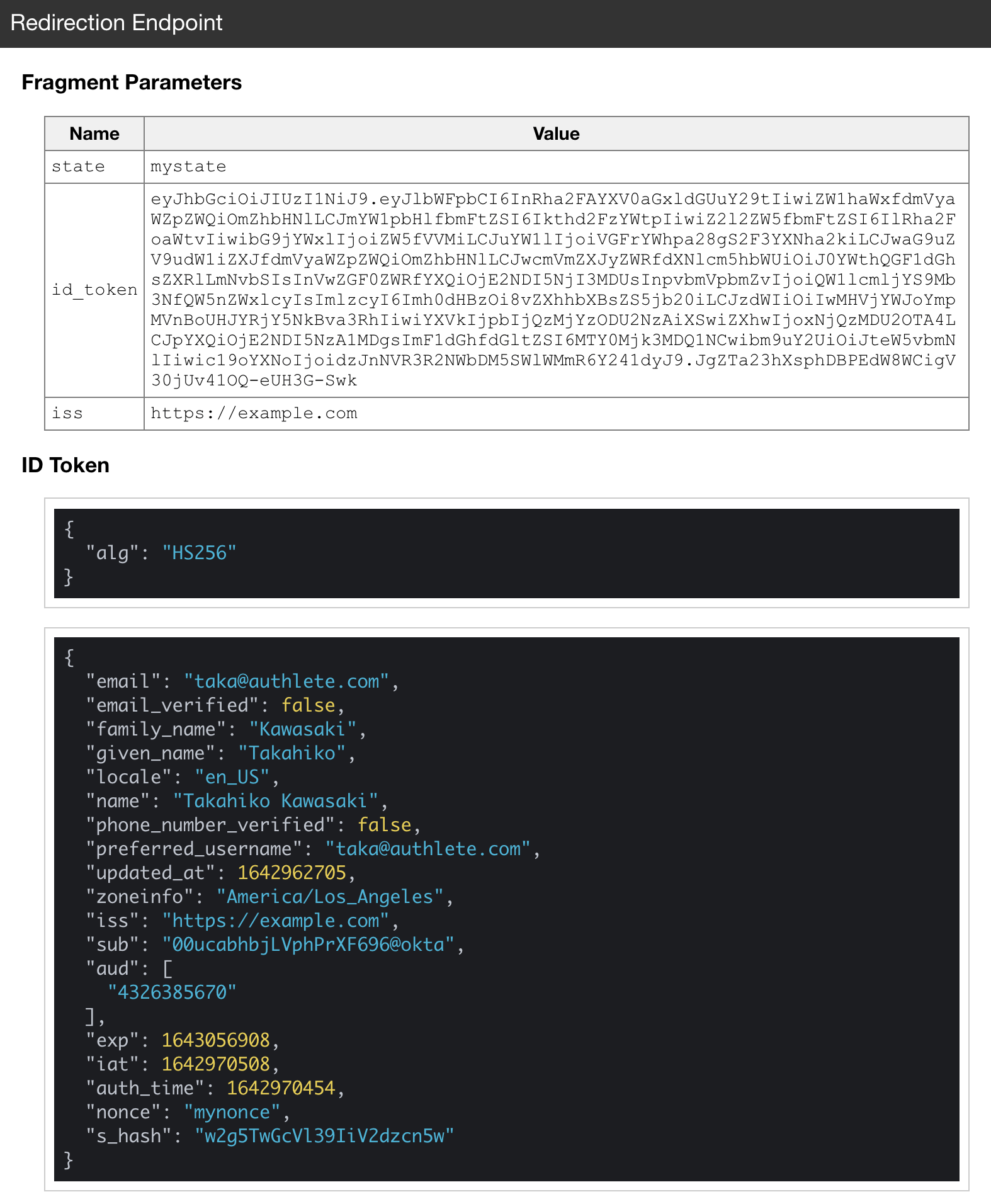Select the name value Takahiko Kawasaki

pyautogui.click(x=276, y=801)
